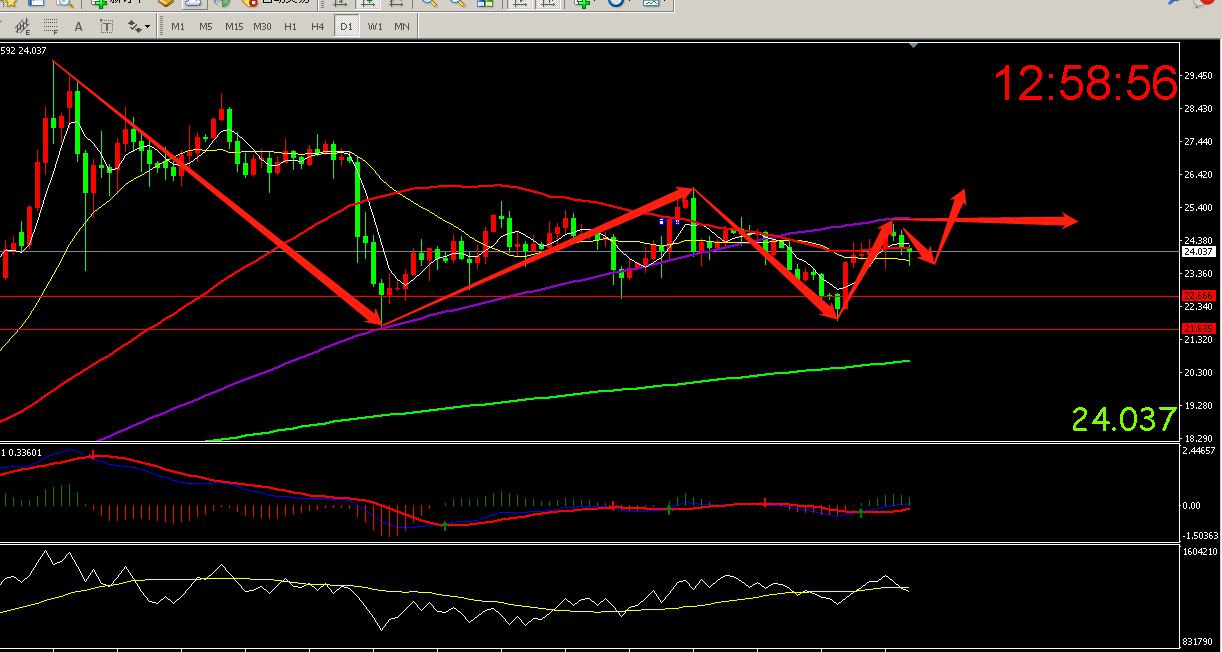Open the arrows objects dropdown
The width and height of the screenshot is (1222, 652).
[138, 26]
